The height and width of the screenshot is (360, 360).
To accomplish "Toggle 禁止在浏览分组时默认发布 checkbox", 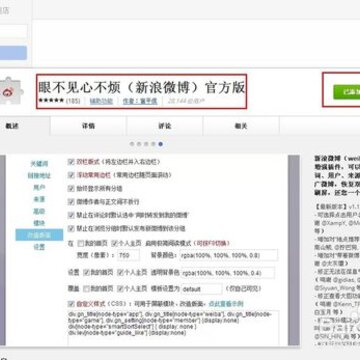I will (71, 229).
